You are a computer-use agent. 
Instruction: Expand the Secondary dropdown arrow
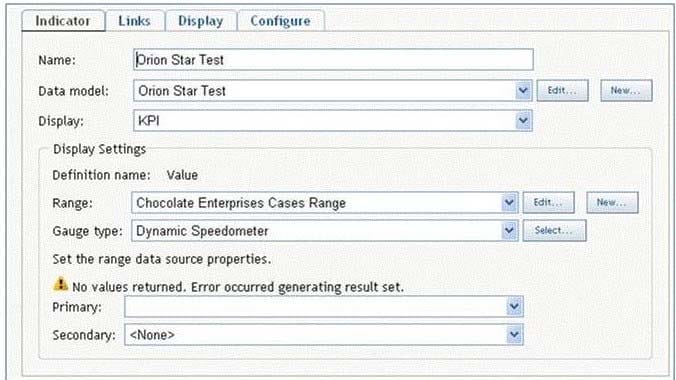514,335
